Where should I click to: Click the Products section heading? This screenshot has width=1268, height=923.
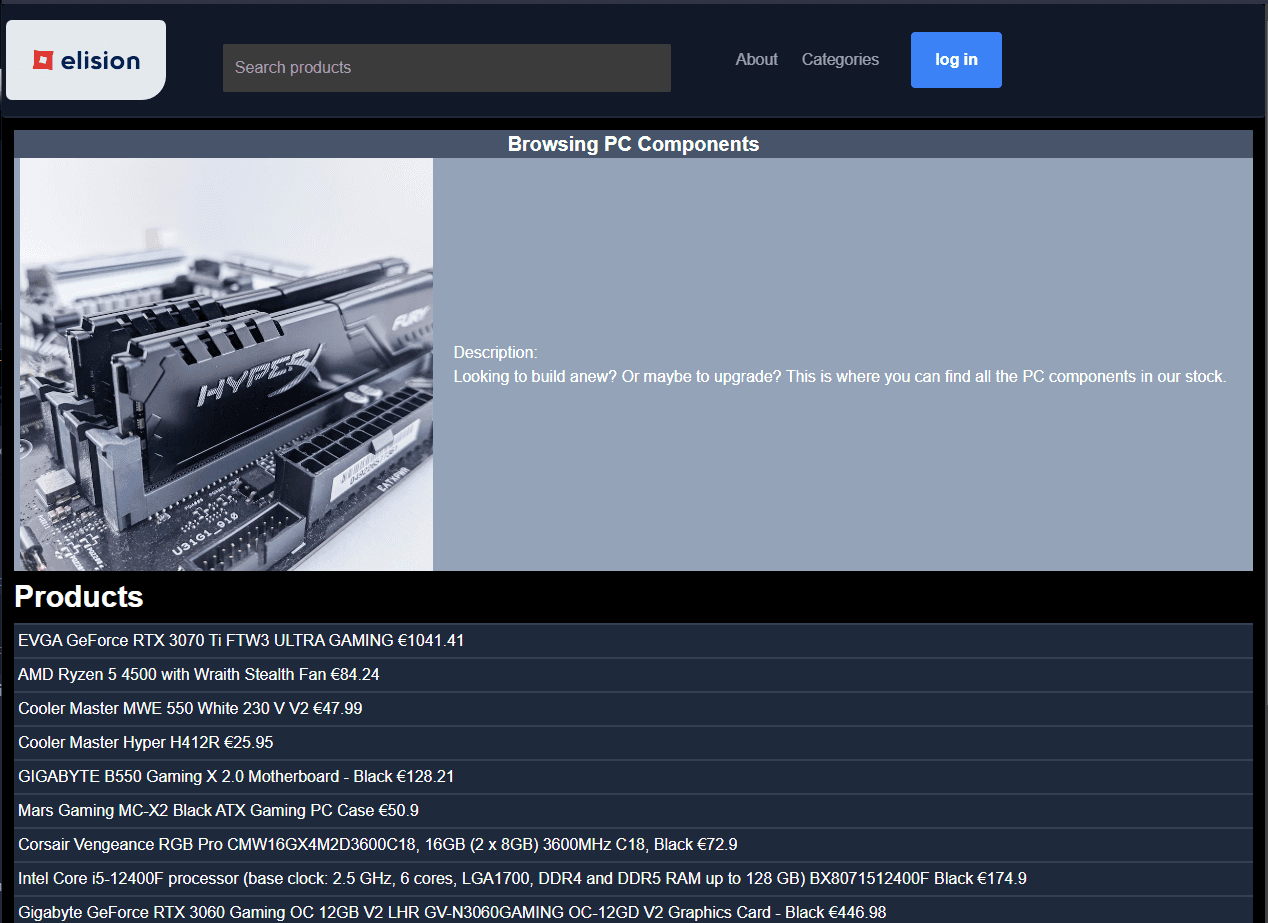(x=79, y=597)
